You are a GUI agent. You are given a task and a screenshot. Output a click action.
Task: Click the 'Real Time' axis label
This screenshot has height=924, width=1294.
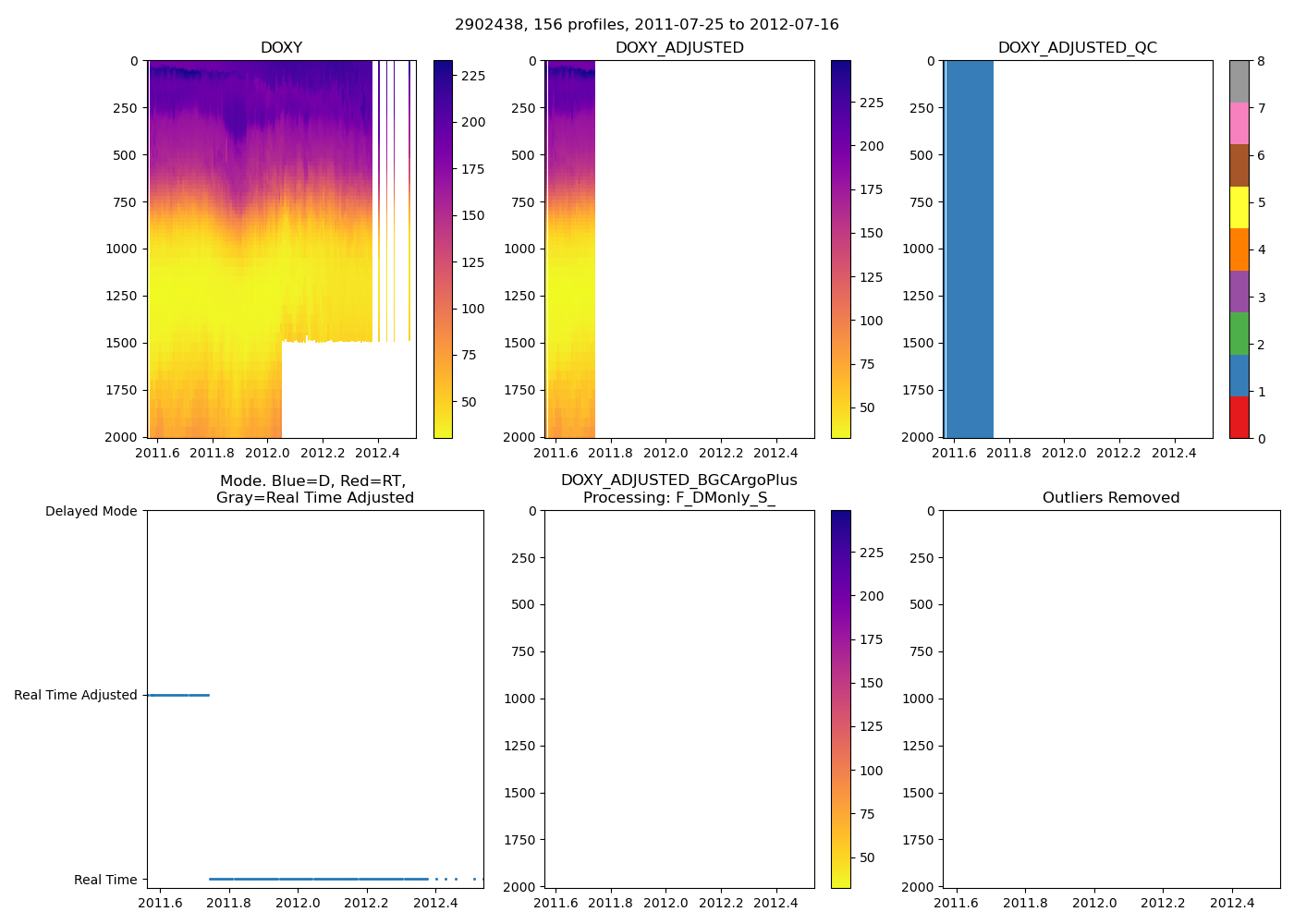pyautogui.click(x=105, y=880)
